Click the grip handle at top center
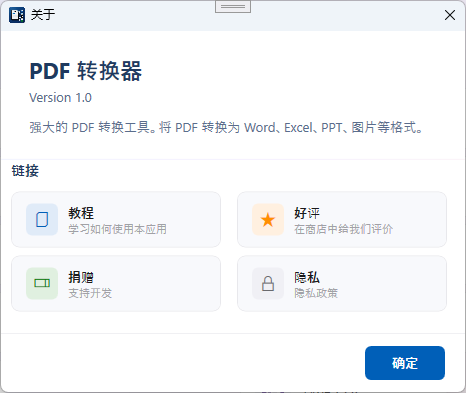 pos(233,7)
